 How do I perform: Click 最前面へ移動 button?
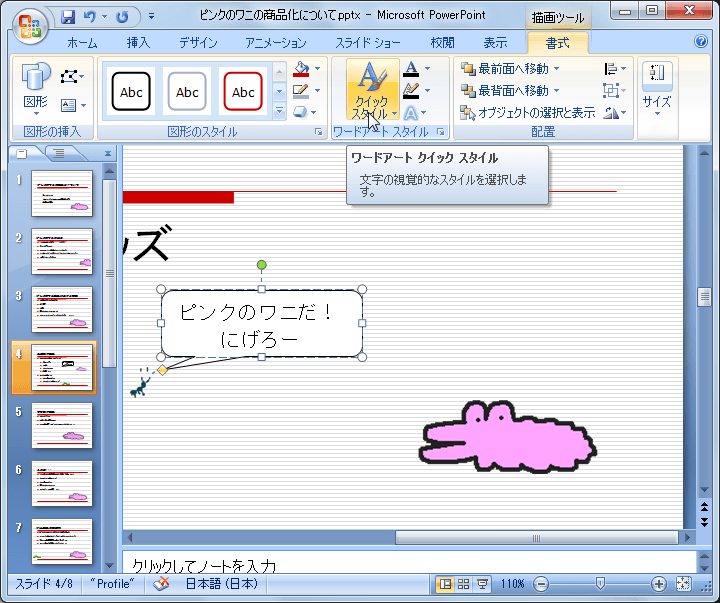pos(510,69)
